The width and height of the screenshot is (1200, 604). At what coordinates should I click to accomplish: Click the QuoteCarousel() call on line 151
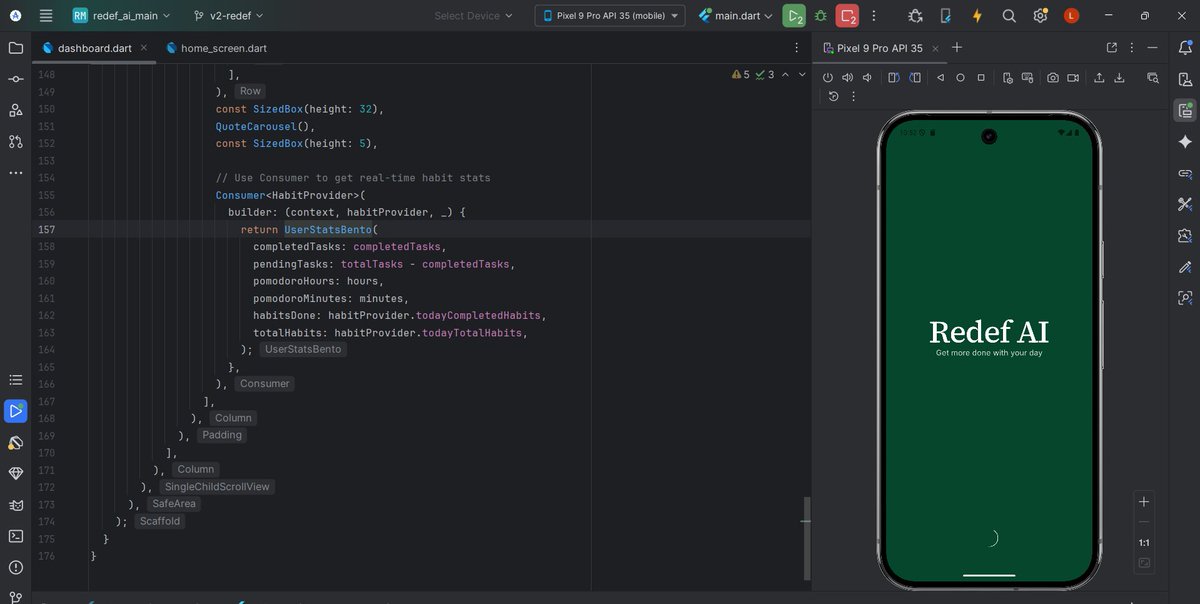click(x=265, y=127)
